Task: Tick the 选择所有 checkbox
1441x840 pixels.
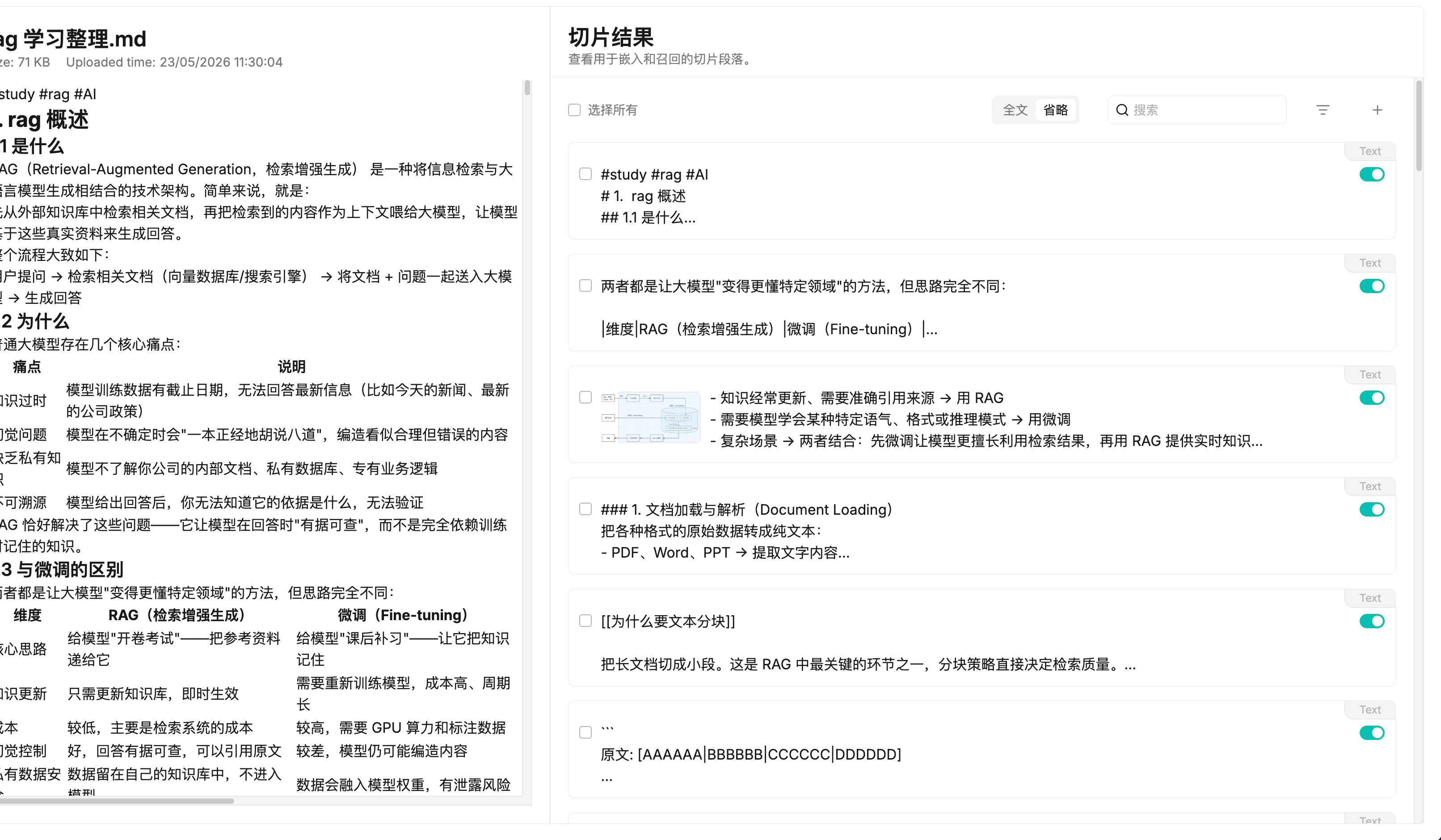Action: click(x=574, y=110)
